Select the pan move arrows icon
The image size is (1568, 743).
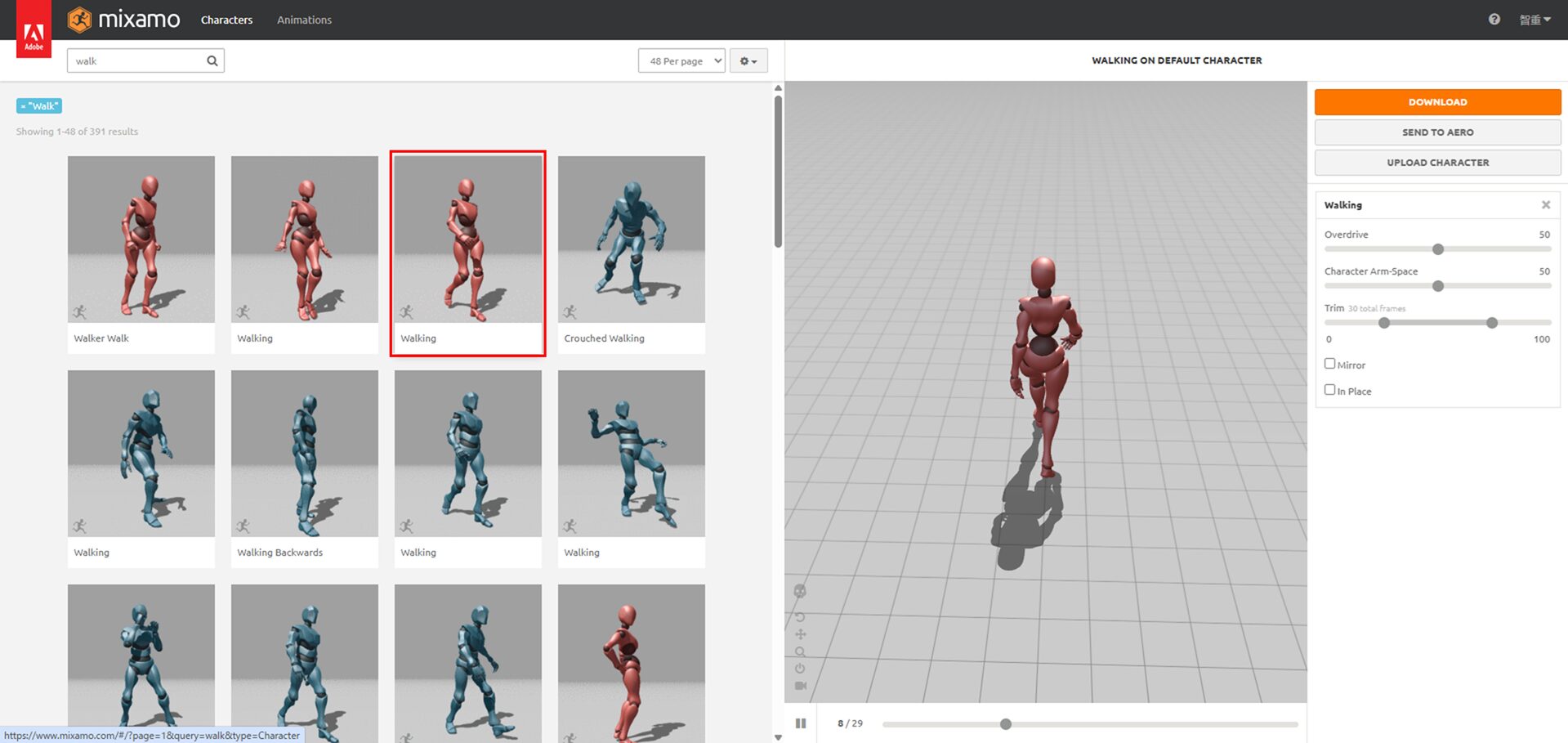coord(800,634)
